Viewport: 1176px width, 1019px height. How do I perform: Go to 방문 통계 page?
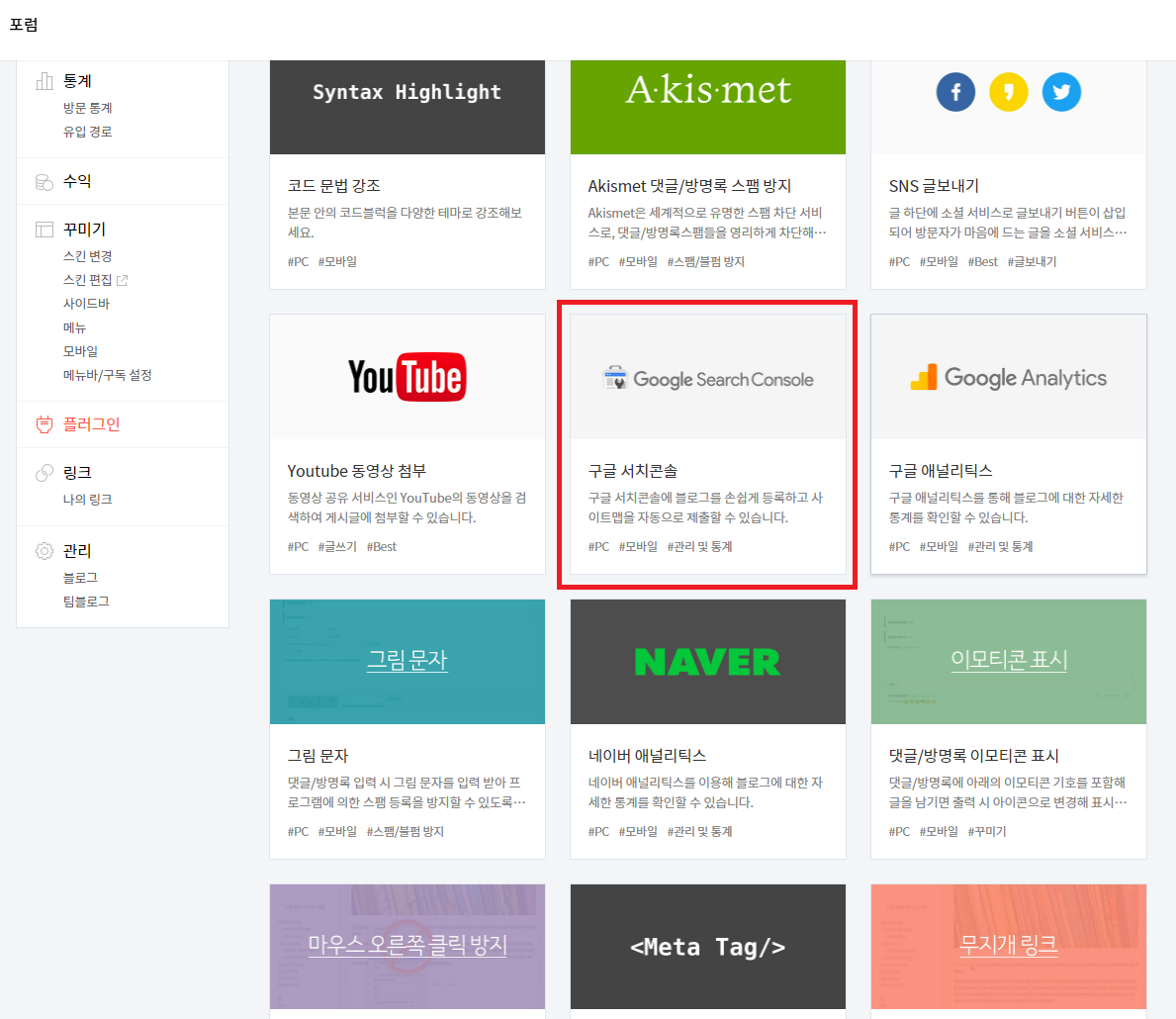(88, 108)
